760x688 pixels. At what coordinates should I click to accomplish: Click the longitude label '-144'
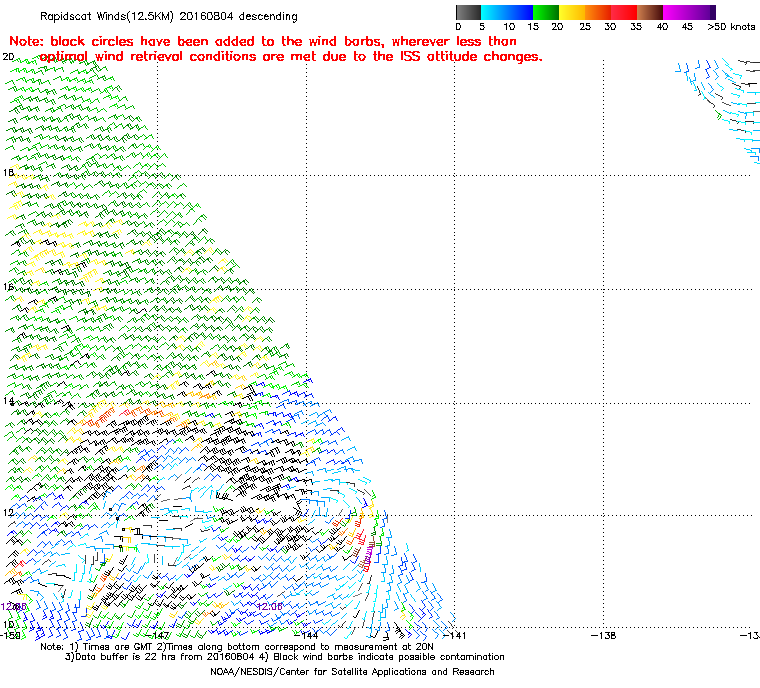point(306,635)
